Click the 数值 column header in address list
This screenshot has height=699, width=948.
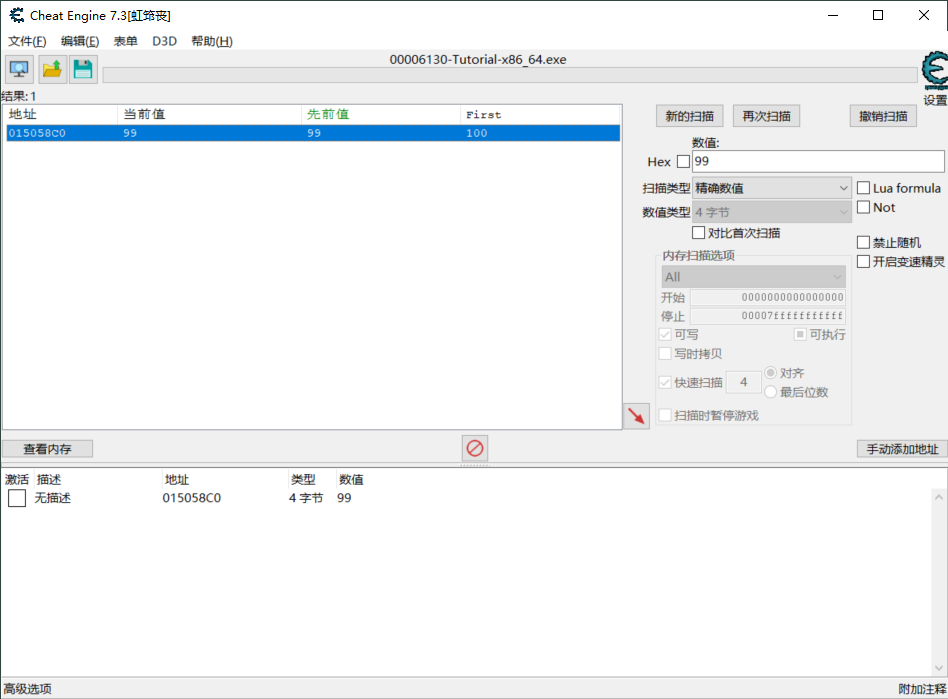[351, 480]
